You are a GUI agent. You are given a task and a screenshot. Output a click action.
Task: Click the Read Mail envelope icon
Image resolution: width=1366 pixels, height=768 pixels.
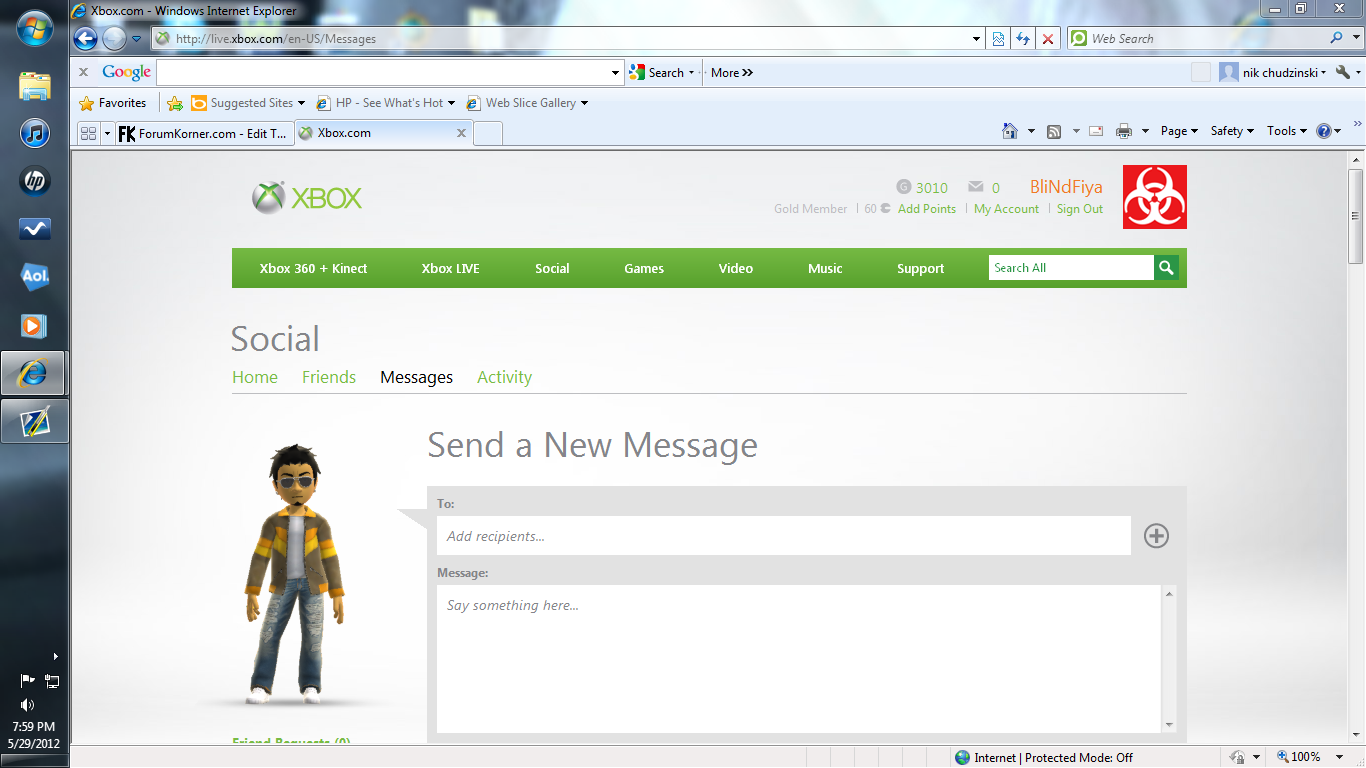coord(1096,131)
